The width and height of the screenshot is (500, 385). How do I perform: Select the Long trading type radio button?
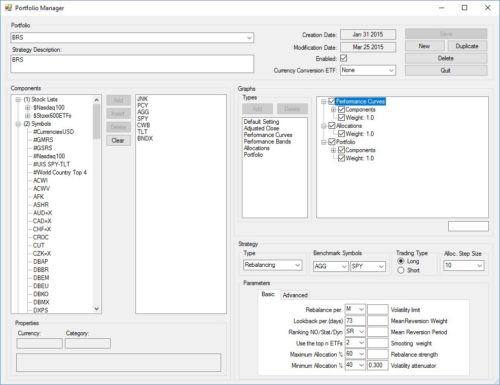click(x=401, y=261)
